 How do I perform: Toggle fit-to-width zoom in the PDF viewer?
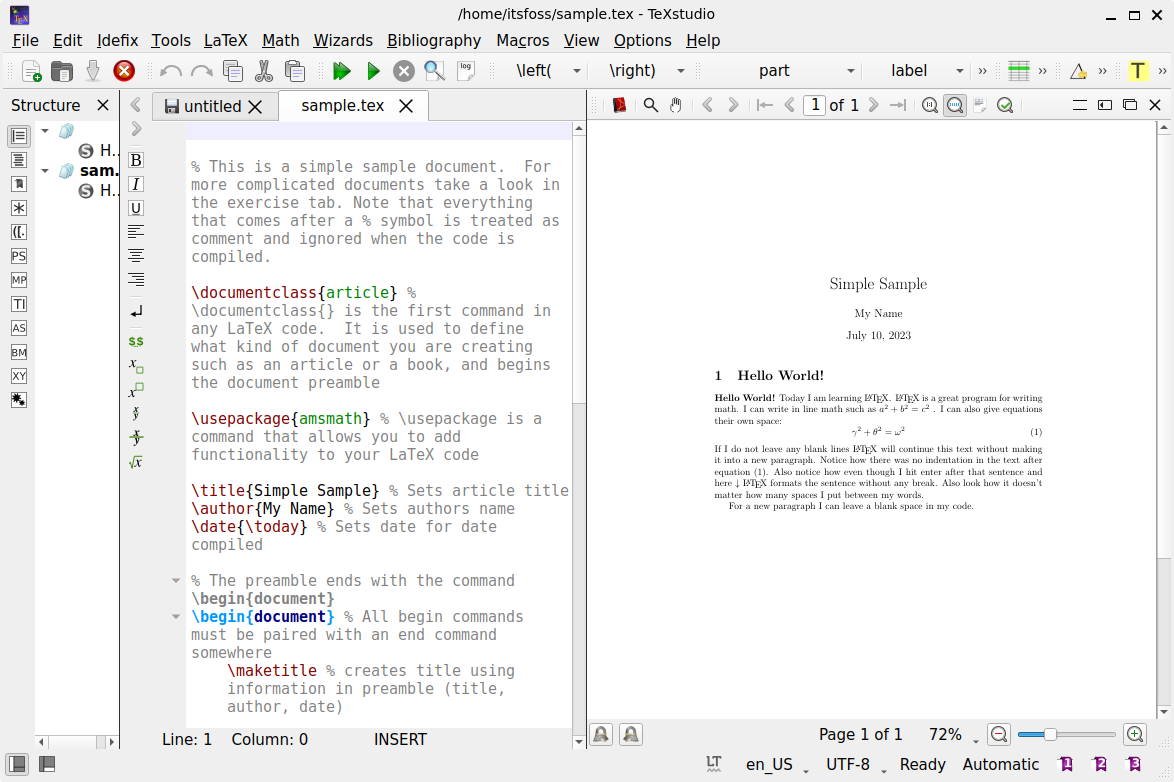click(x=955, y=105)
